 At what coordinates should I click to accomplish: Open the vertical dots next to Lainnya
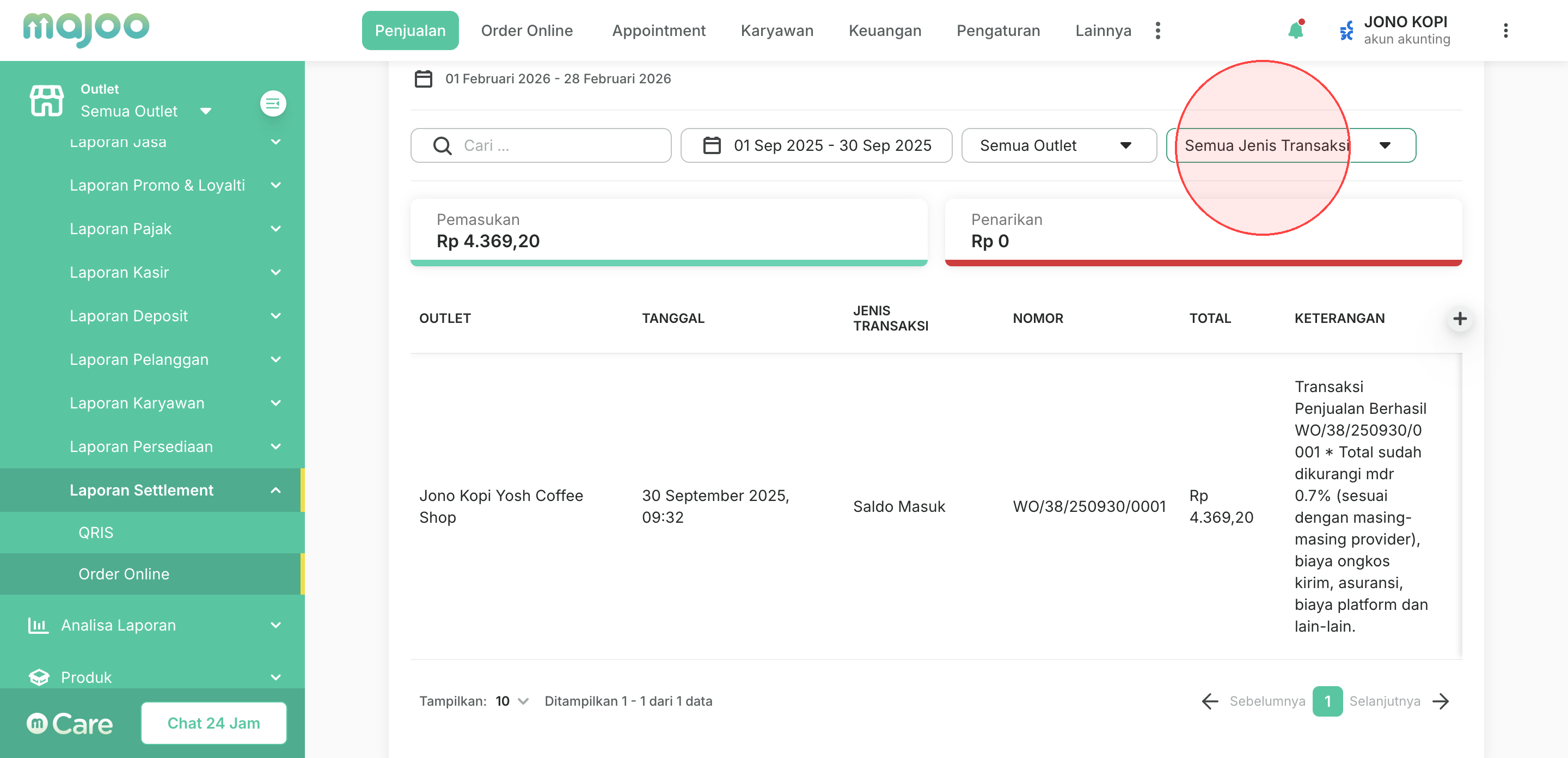click(x=1157, y=30)
